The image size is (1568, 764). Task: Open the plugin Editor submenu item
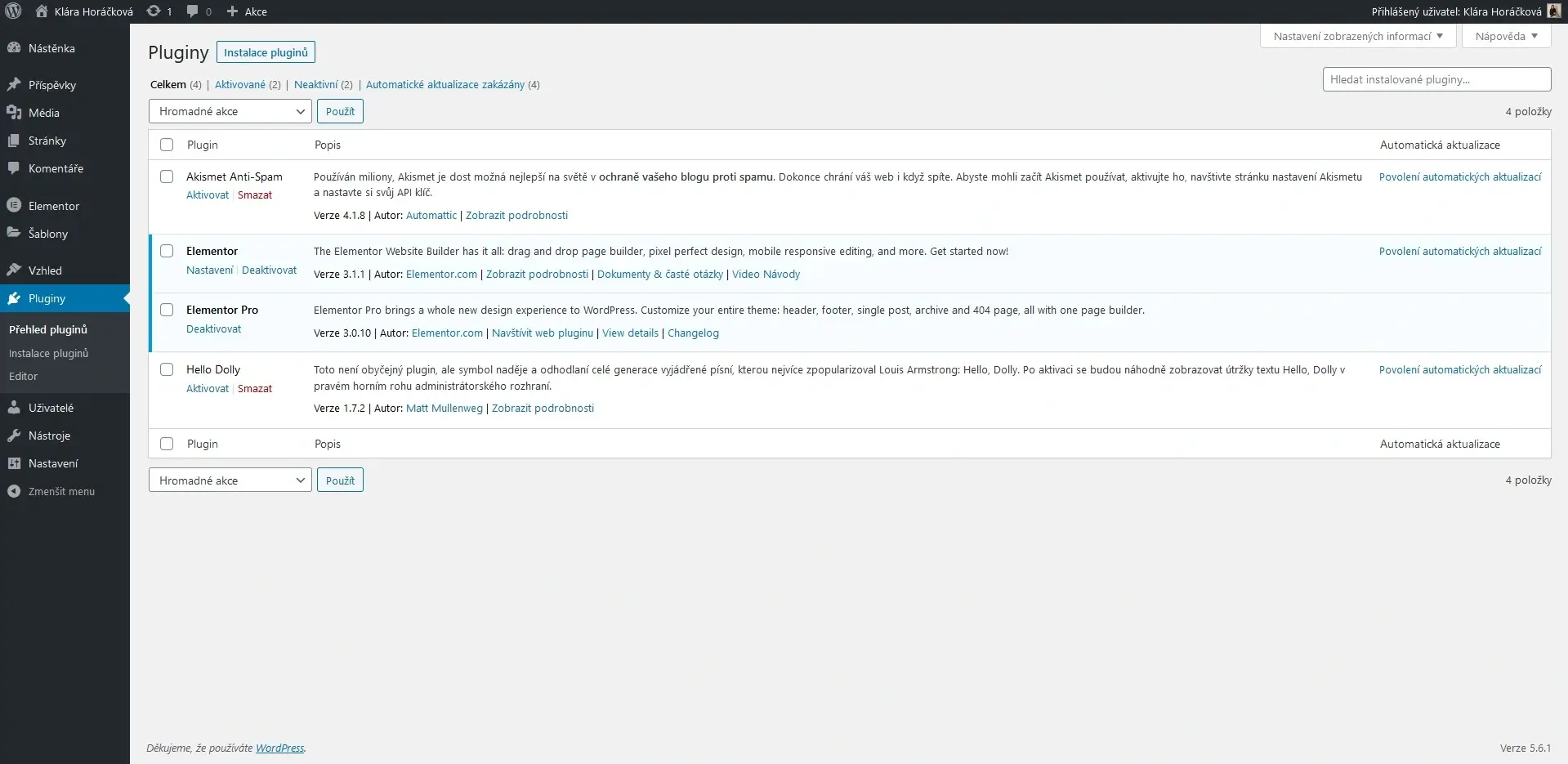[23, 376]
